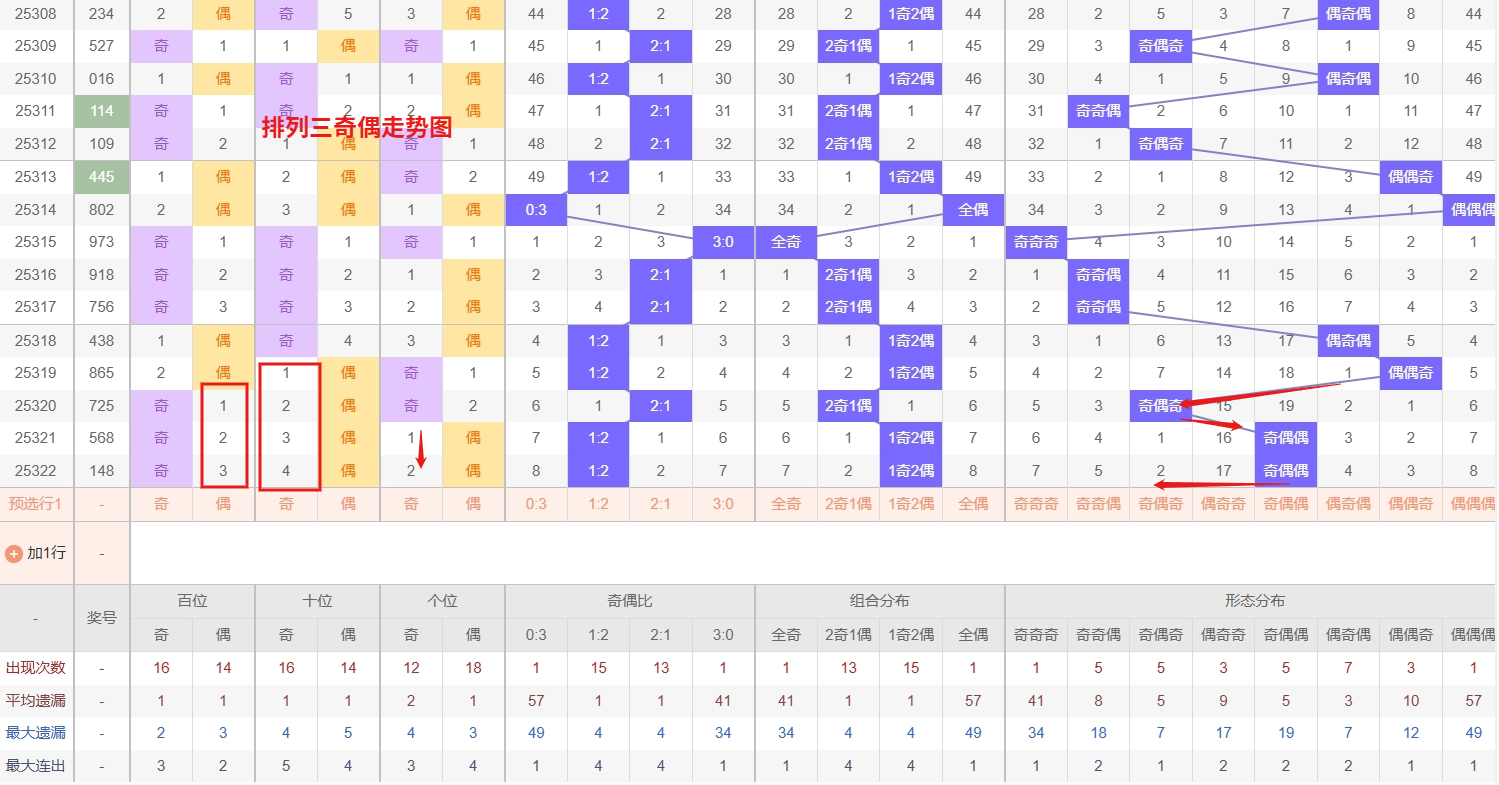The width and height of the screenshot is (1499, 785).
Task: Click the 百位 column header in footer
Action: (x=192, y=601)
